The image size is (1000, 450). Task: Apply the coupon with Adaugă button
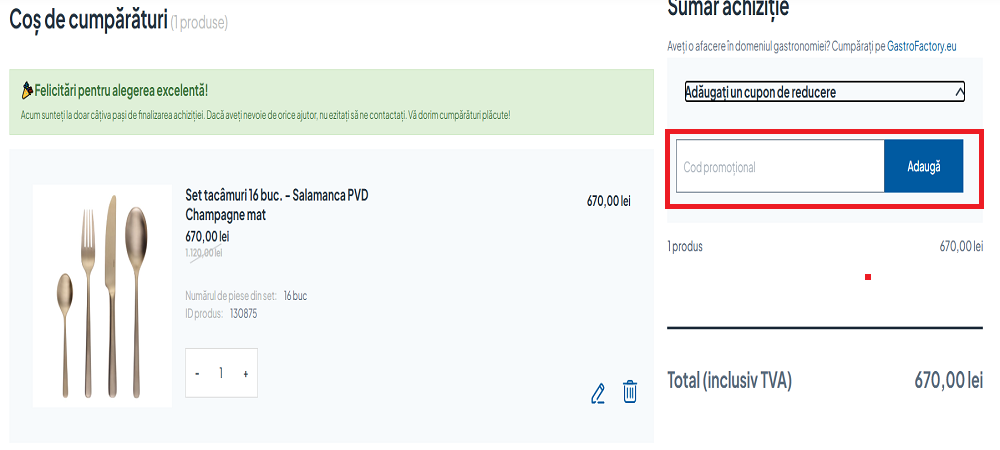coord(923,166)
